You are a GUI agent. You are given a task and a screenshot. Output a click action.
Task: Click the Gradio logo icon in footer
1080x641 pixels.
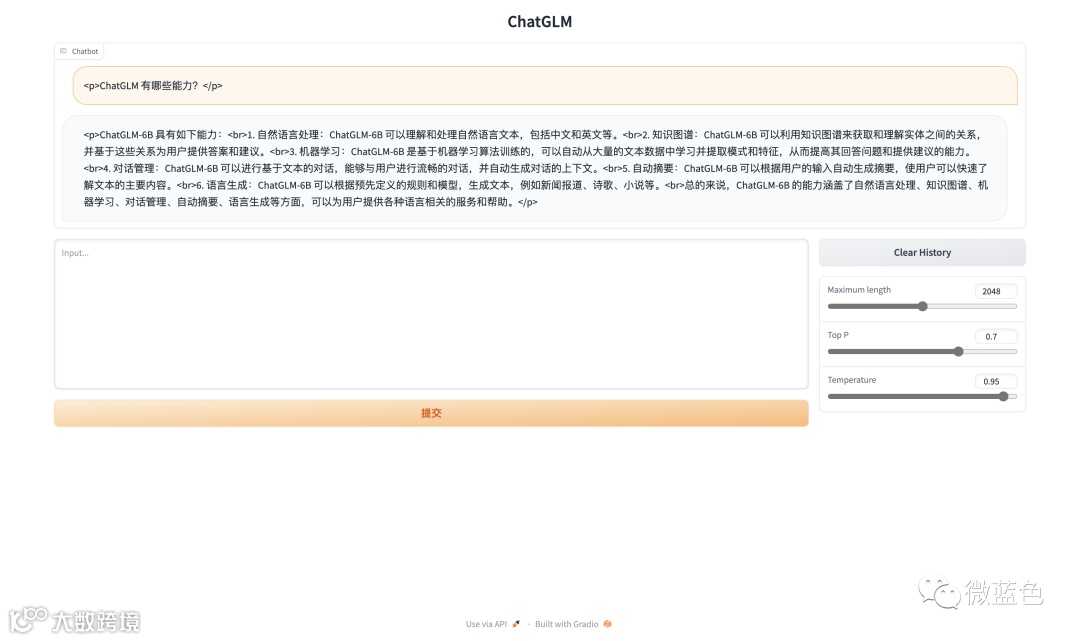tap(608, 624)
